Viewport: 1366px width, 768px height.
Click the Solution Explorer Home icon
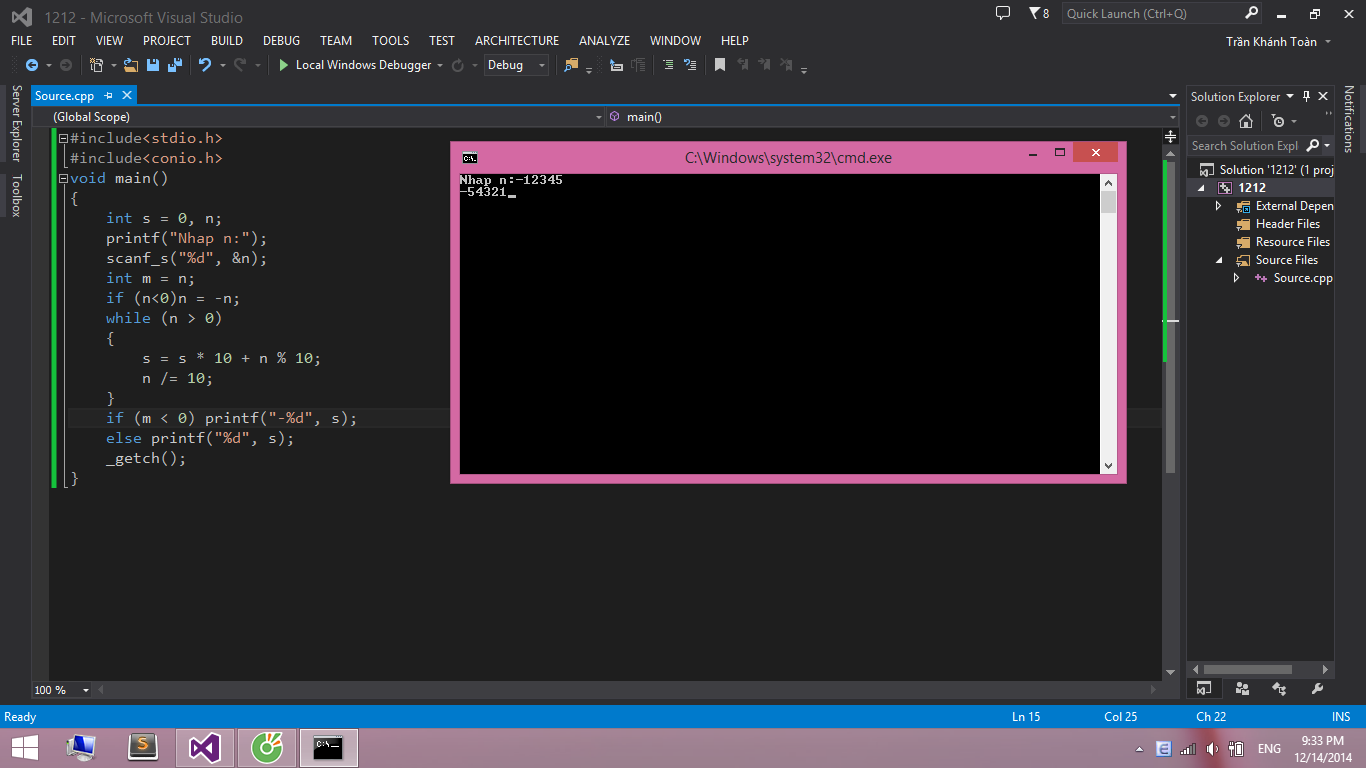coord(1245,121)
